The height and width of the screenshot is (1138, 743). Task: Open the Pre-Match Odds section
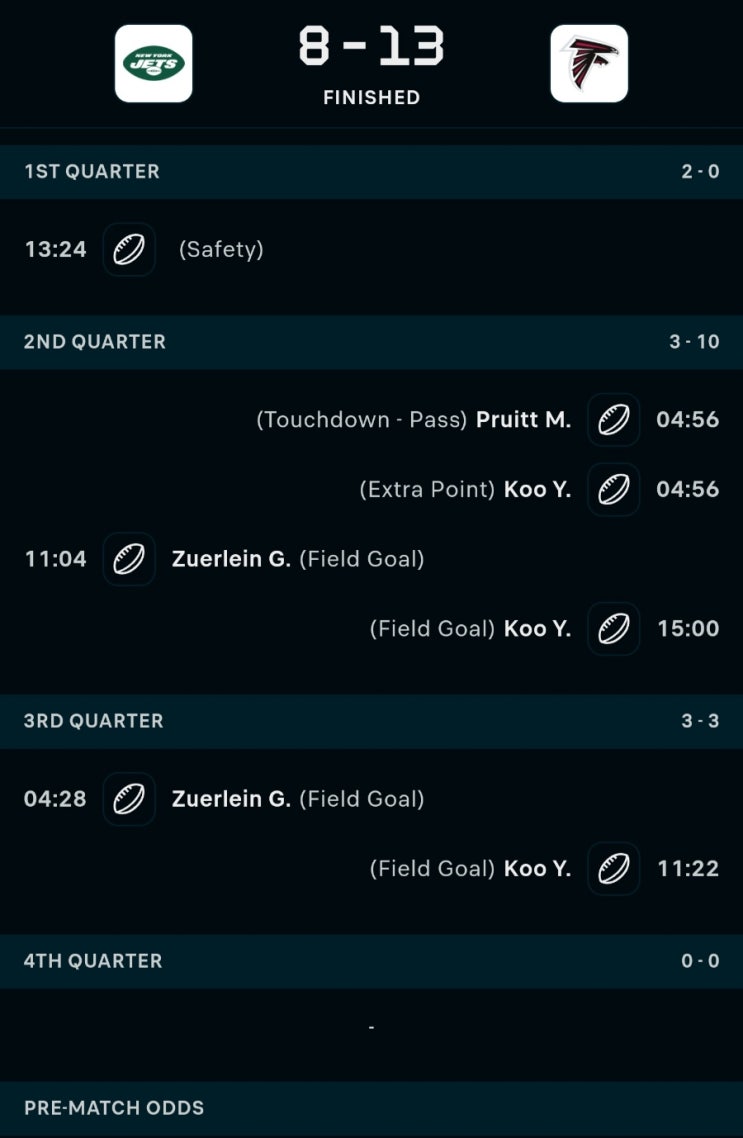[372, 1108]
